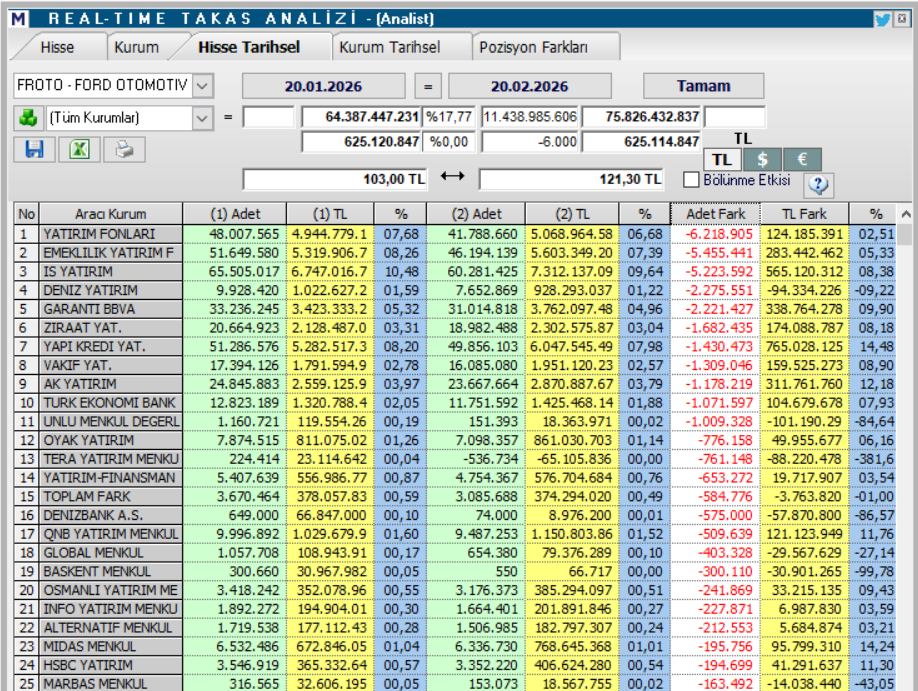
Task: Switch currency to dollar symbol
Action: click(x=762, y=160)
